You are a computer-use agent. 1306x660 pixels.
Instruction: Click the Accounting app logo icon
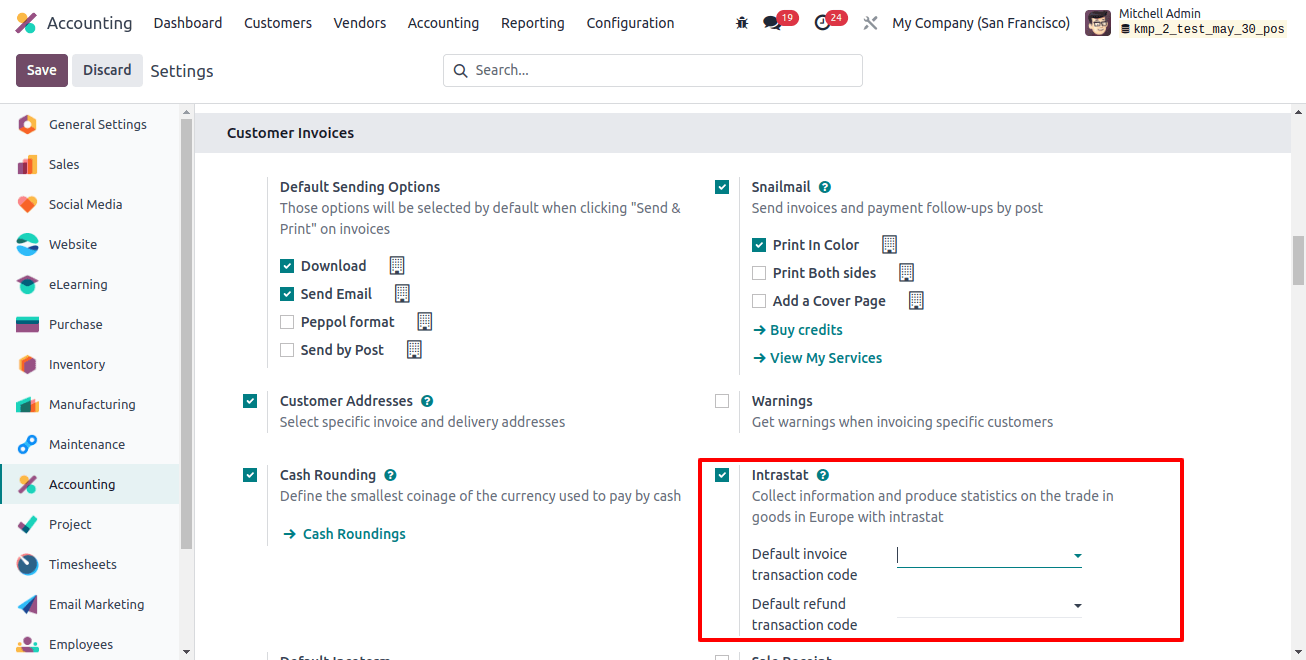point(27,23)
